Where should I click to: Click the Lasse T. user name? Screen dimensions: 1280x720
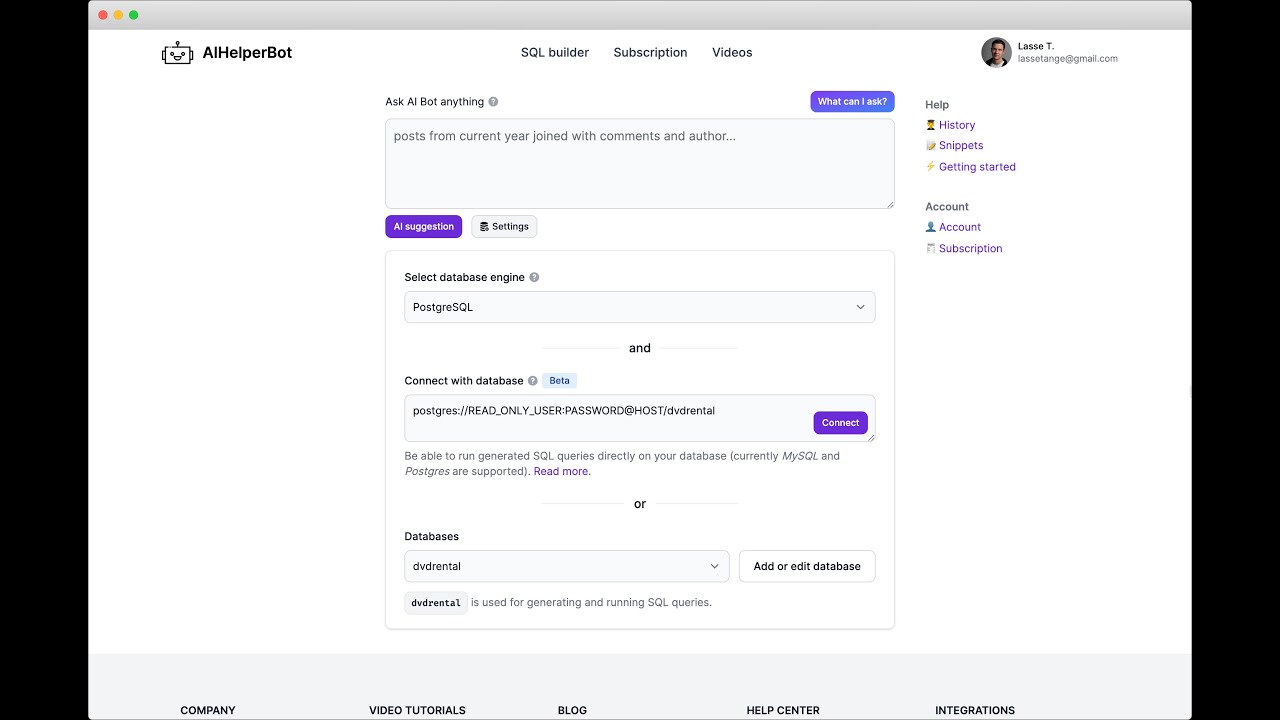(1036, 46)
